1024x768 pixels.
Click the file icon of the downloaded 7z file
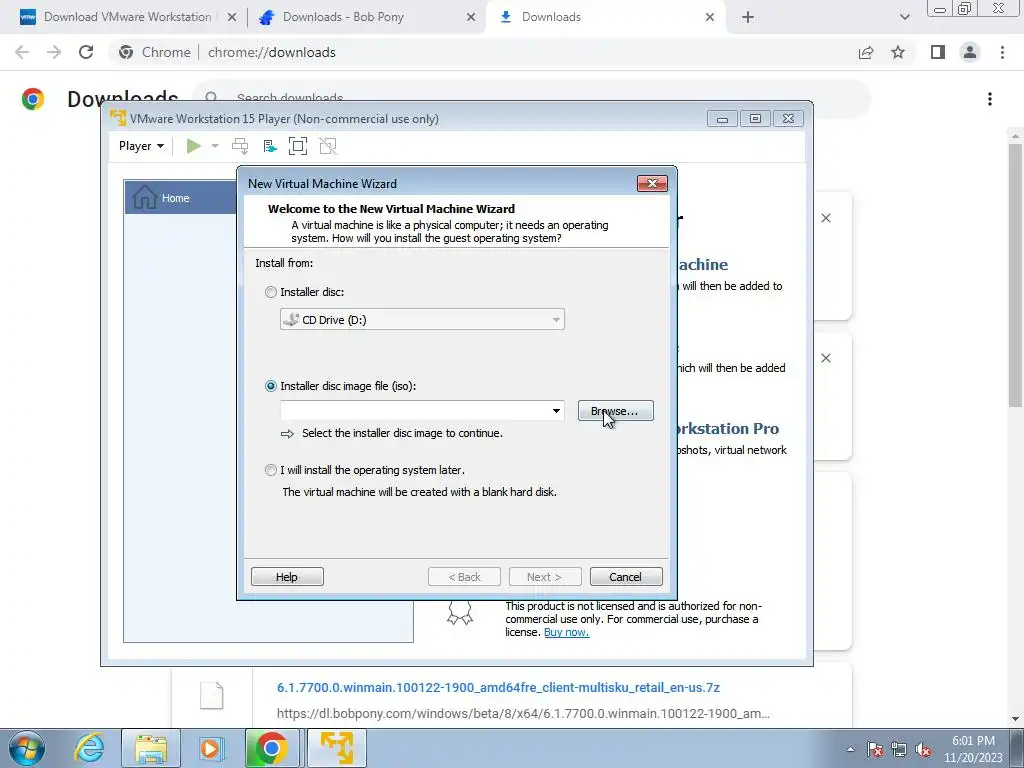(212, 696)
